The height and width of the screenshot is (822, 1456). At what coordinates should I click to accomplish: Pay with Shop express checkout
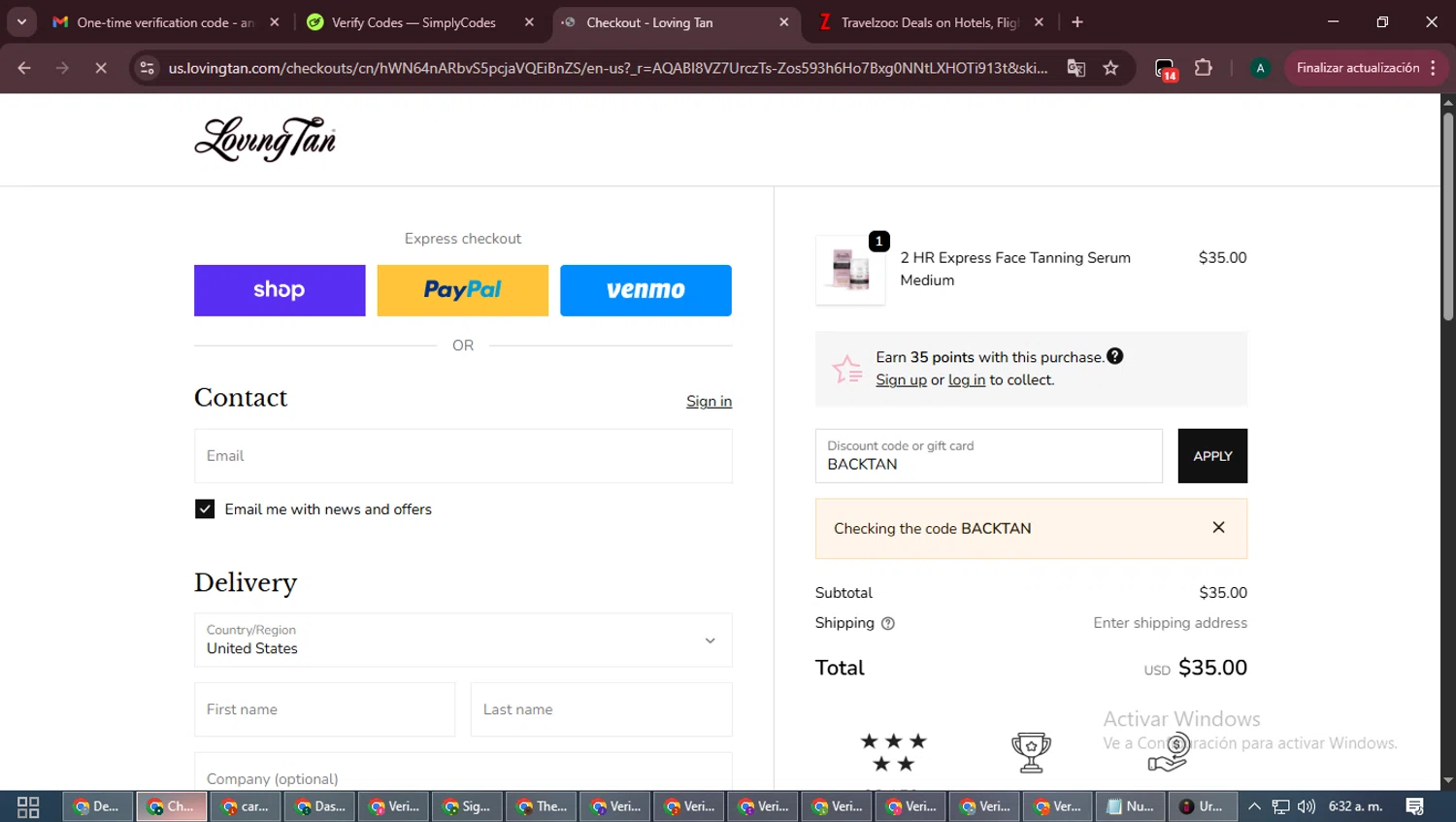click(280, 290)
